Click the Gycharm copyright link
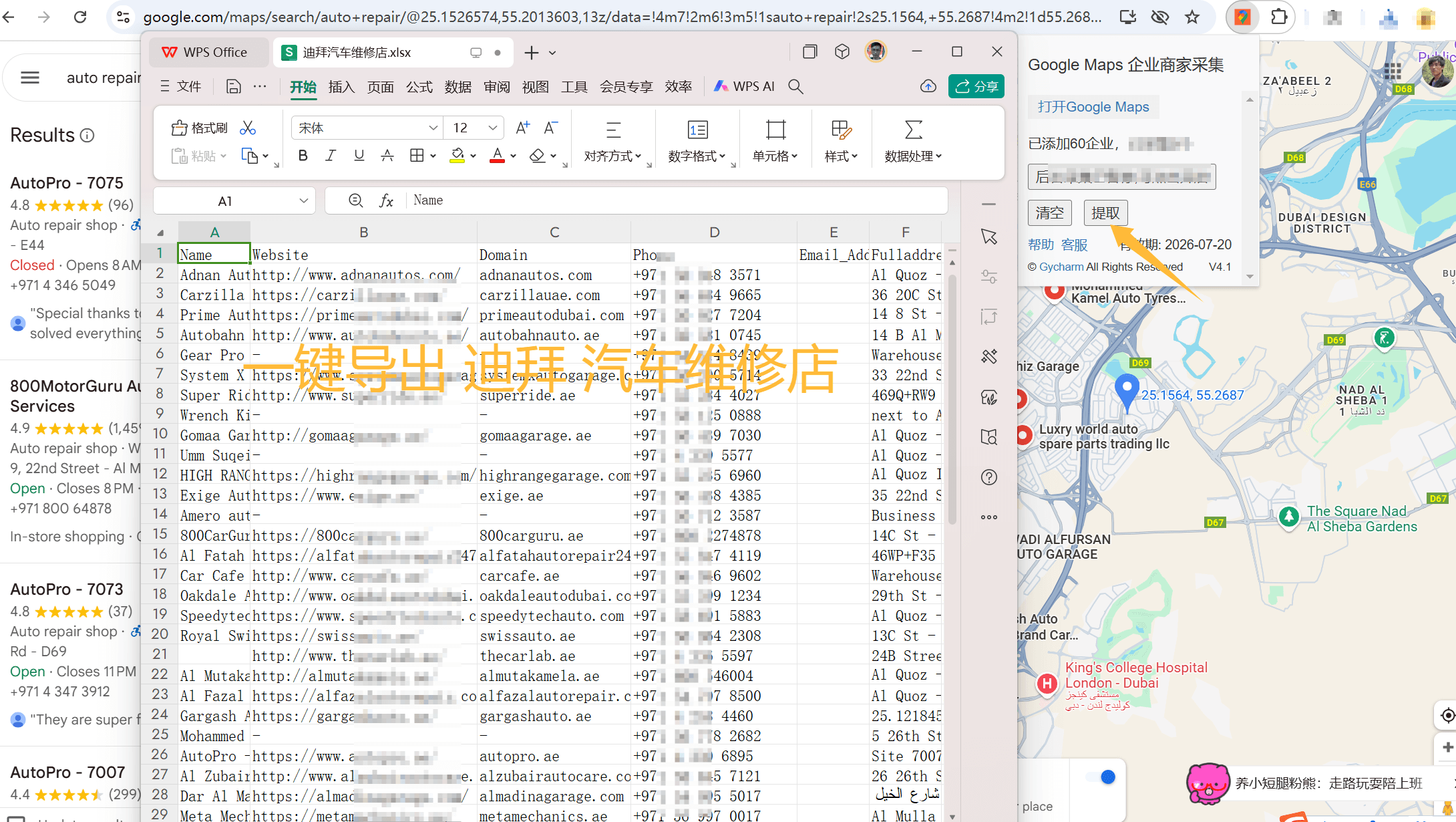 tap(1061, 267)
